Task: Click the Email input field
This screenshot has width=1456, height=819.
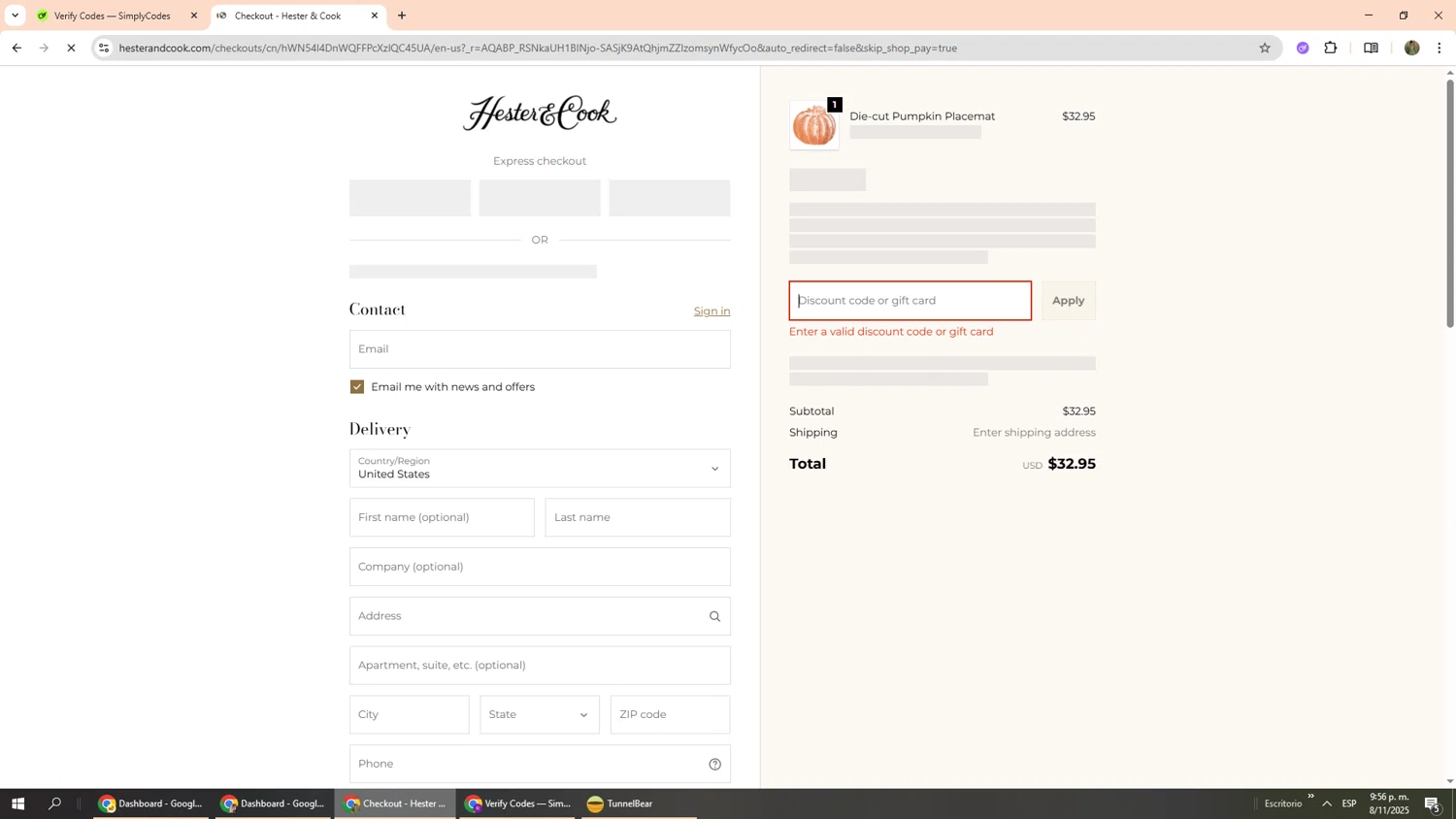Action: coord(540,349)
